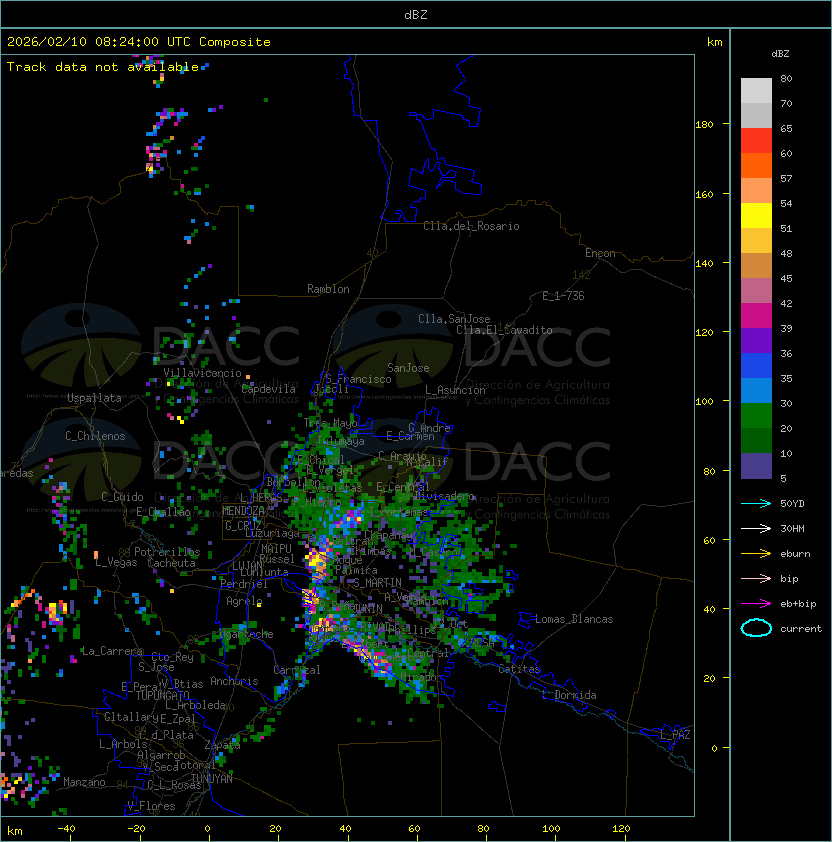The height and width of the screenshot is (842, 832).
Task: Select the green 30 dBZ color swatch
Action: (756, 416)
